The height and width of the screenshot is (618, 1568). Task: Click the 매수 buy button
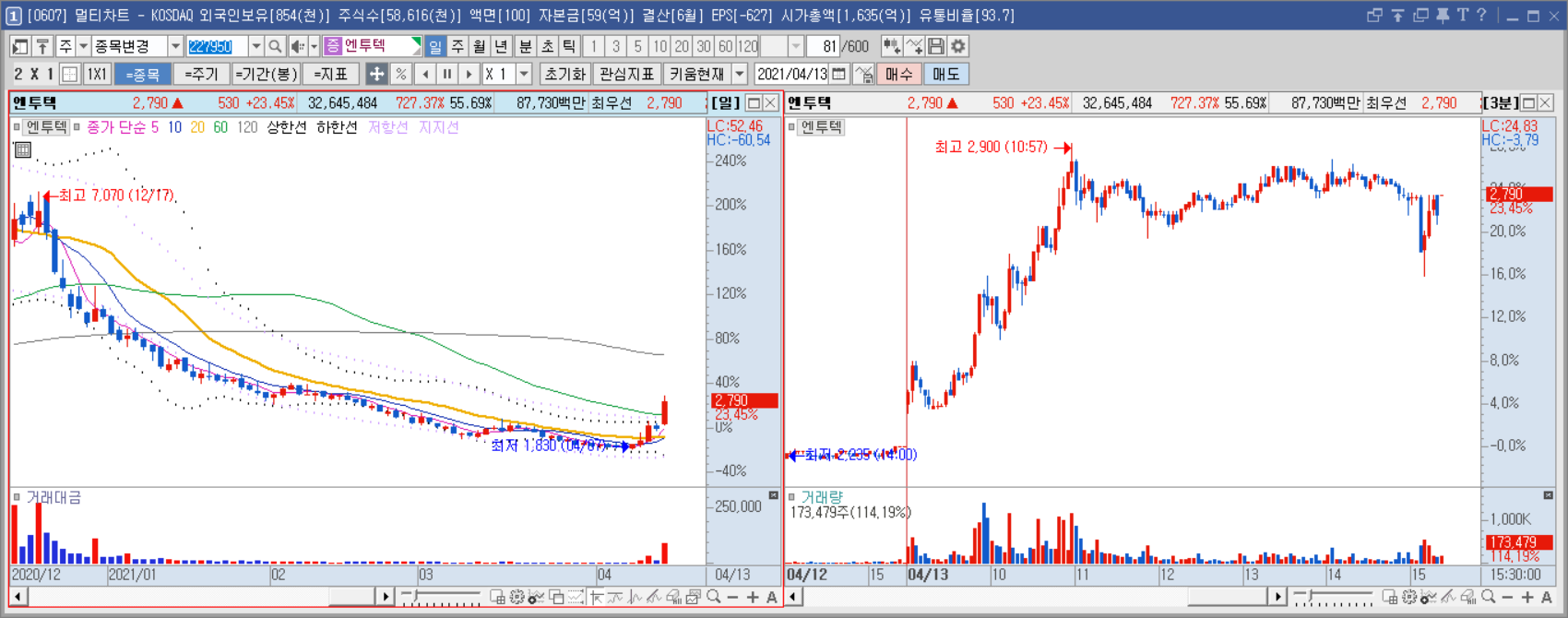coord(898,74)
